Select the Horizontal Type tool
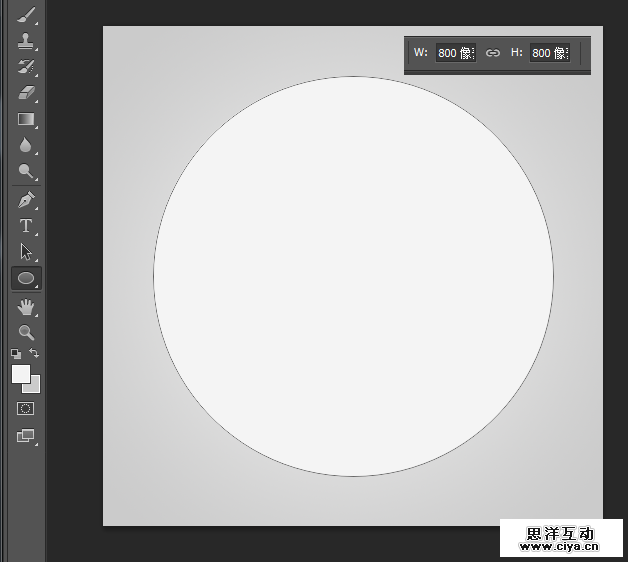The image size is (628, 562). click(26, 226)
